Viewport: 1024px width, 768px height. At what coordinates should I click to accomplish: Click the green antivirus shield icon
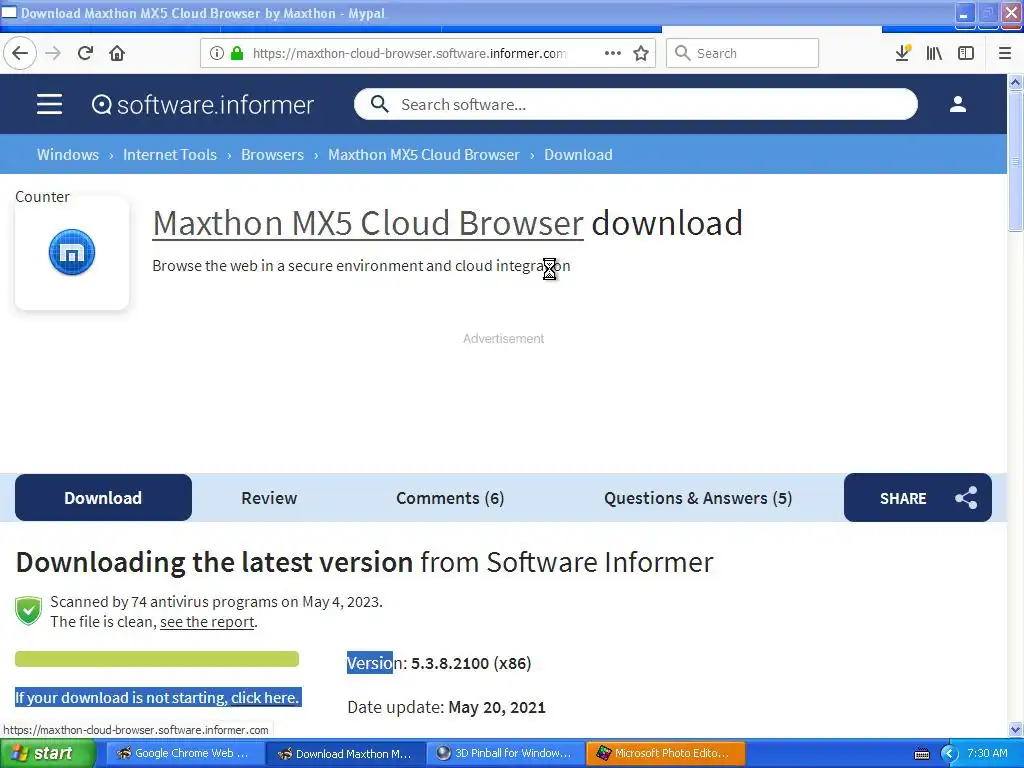click(28, 611)
